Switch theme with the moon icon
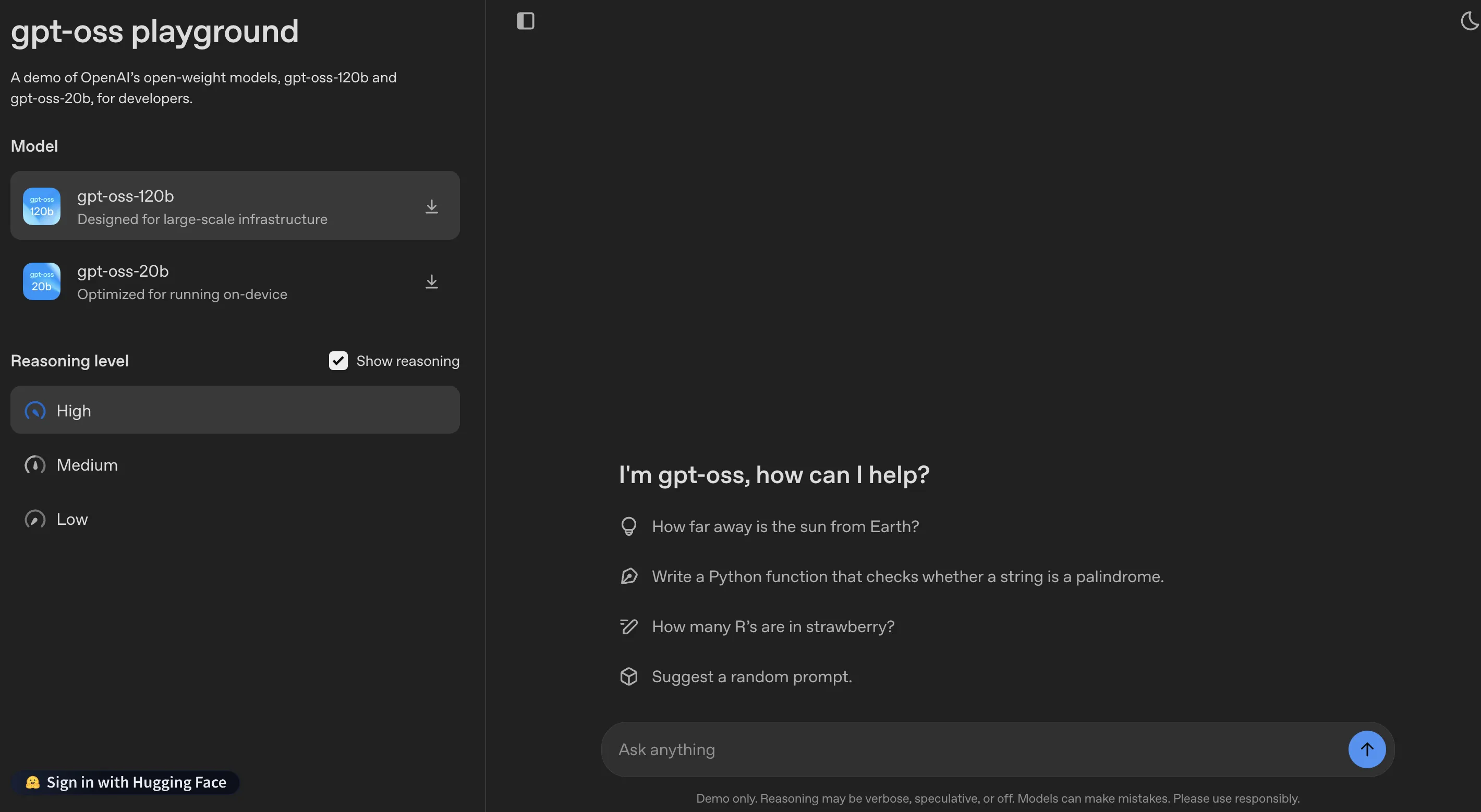This screenshot has height=812, width=1481. (1468, 21)
